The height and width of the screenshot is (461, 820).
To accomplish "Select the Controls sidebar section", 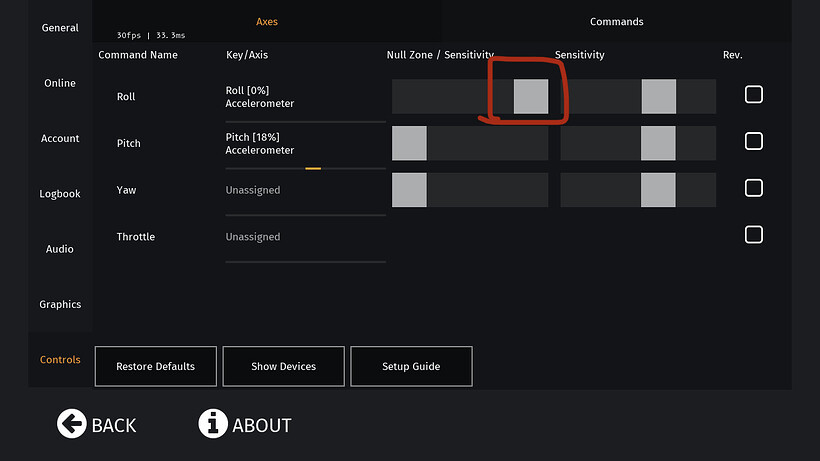I will (x=60, y=360).
